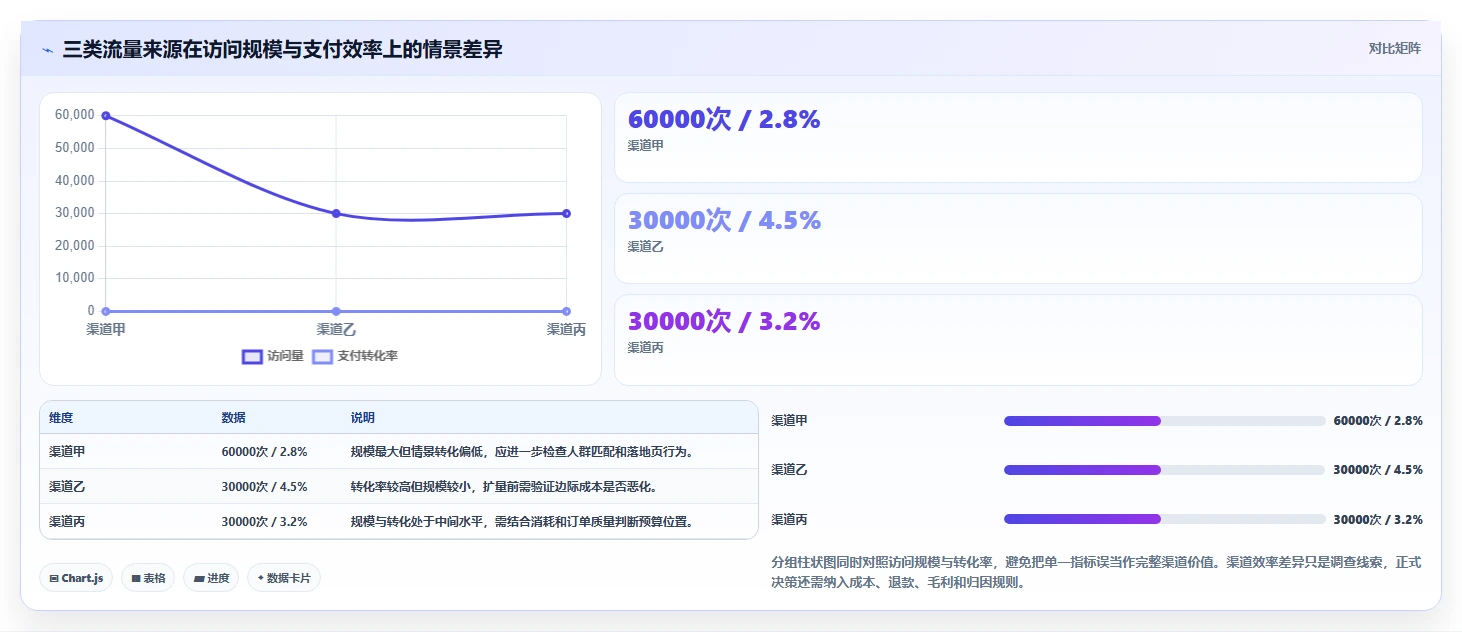Click the Chart.js chip
The width and height of the screenshot is (1462, 632).
pos(76,578)
